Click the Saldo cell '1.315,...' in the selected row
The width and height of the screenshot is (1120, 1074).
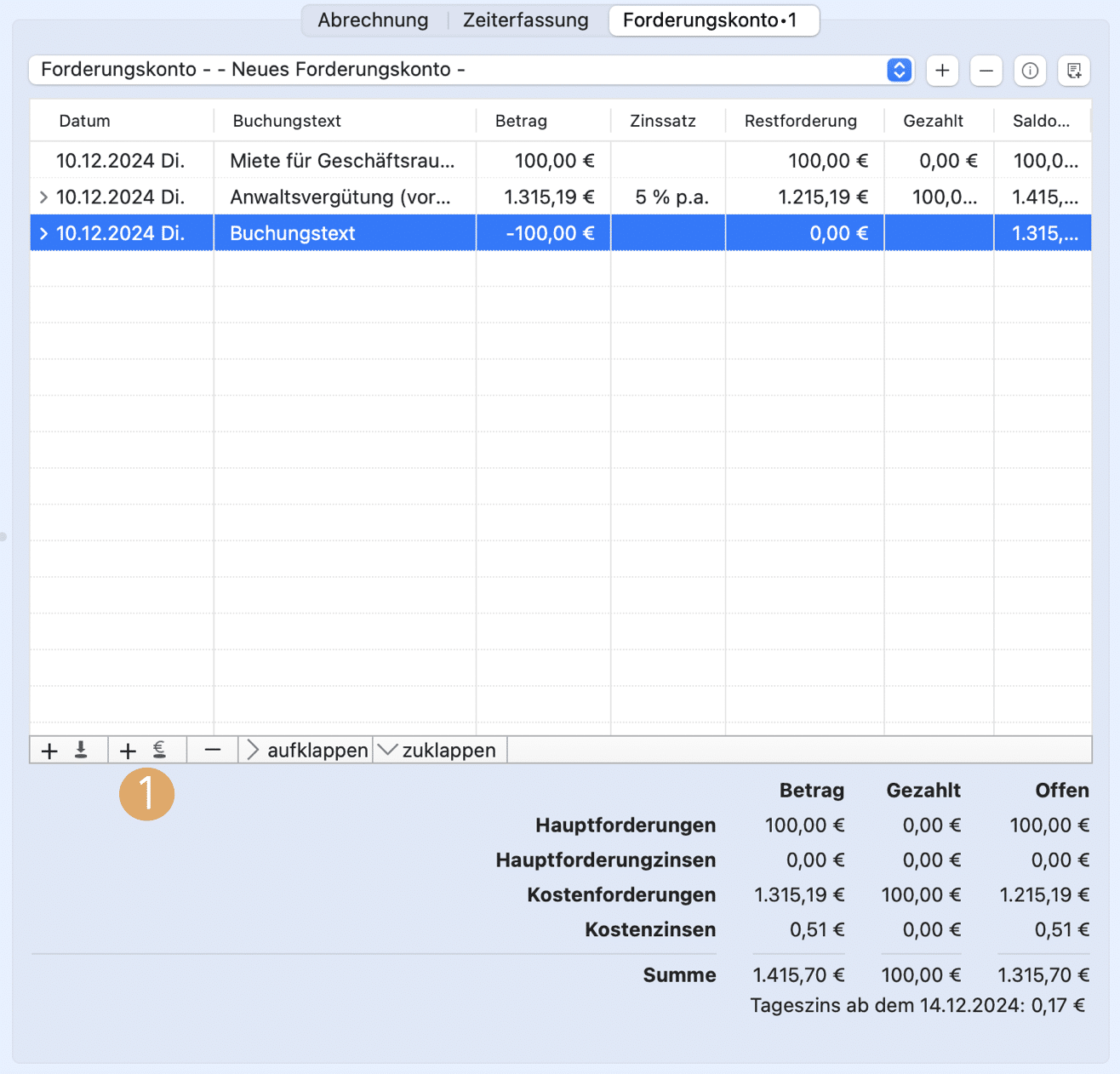[1045, 233]
